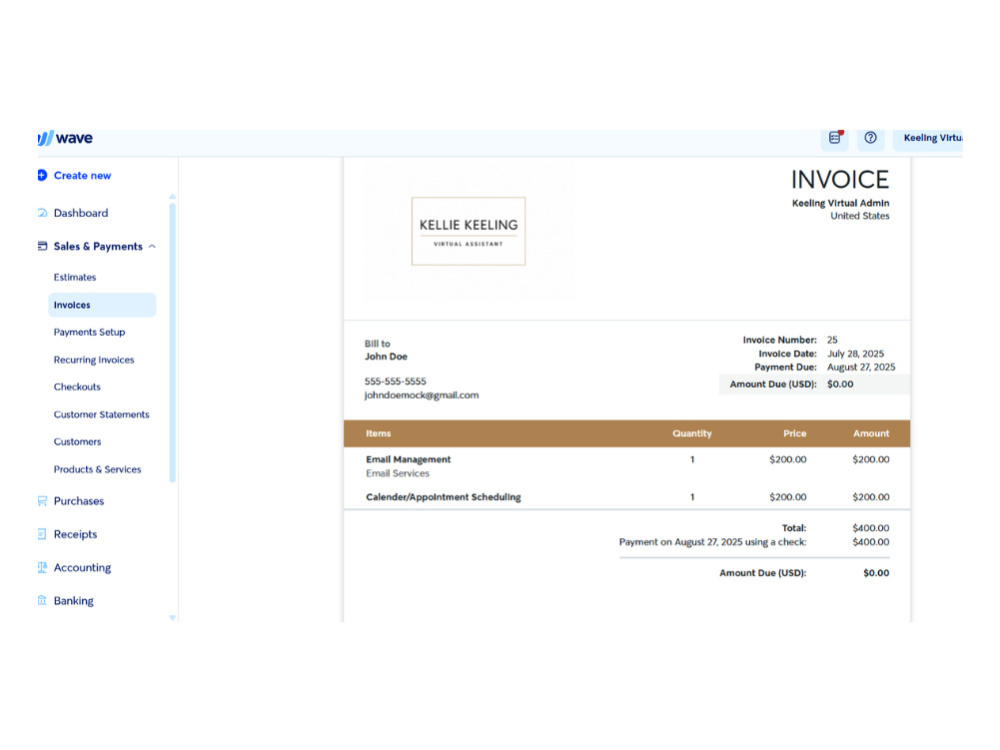Click the Quantity column header

pos(692,434)
